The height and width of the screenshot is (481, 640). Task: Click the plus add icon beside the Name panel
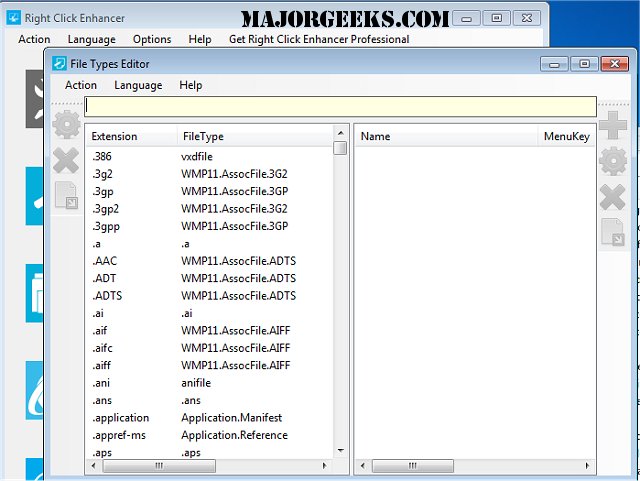[x=613, y=125]
